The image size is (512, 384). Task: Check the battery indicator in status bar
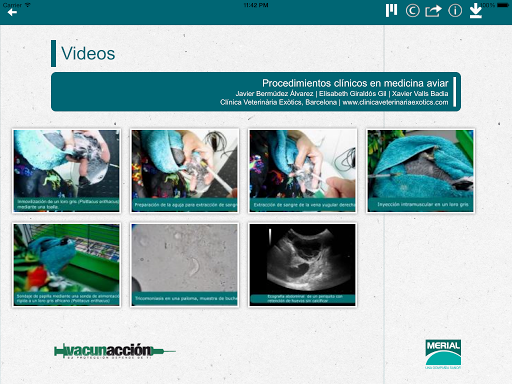[503, 5]
